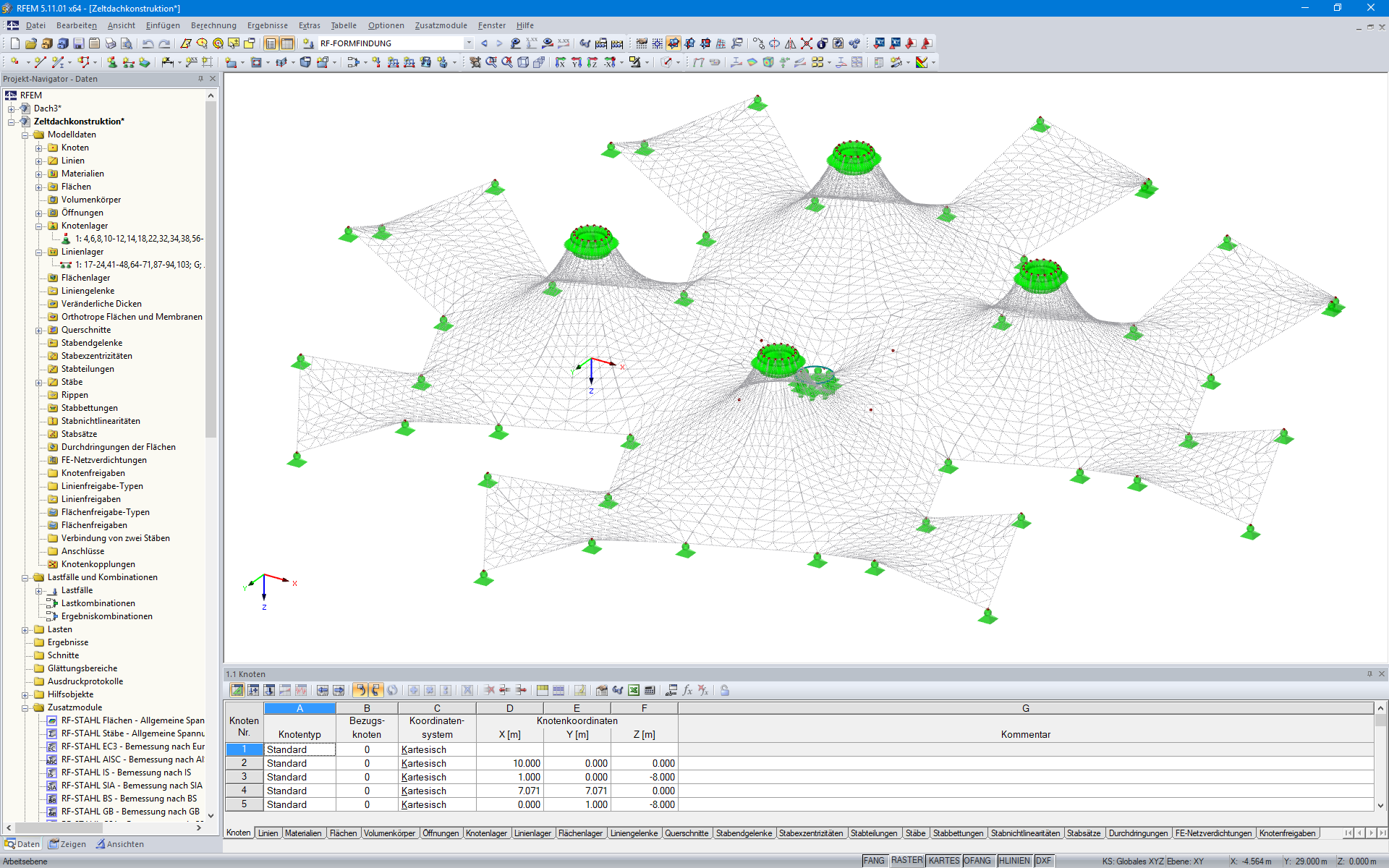The width and height of the screenshot is (1389, 868).
Task: Toggle OFANG object snap in status bar
Action: point(977,861)
